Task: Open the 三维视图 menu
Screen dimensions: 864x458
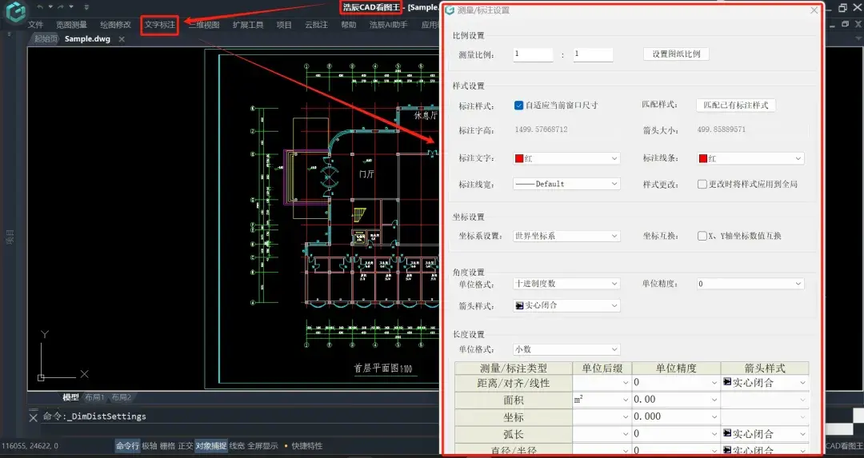Action: [204, 25]
